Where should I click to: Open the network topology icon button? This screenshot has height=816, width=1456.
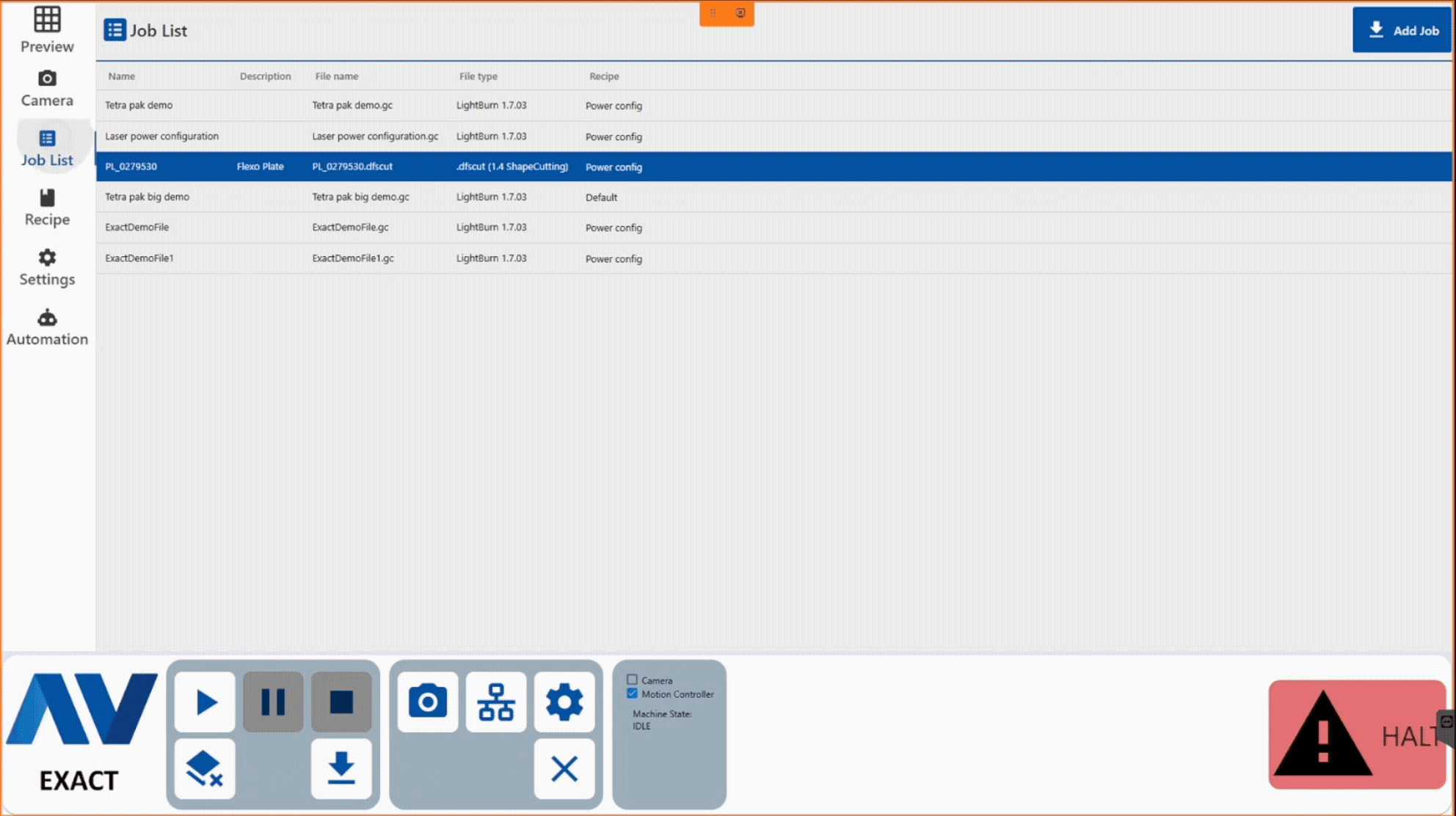[x=496, y=702]
